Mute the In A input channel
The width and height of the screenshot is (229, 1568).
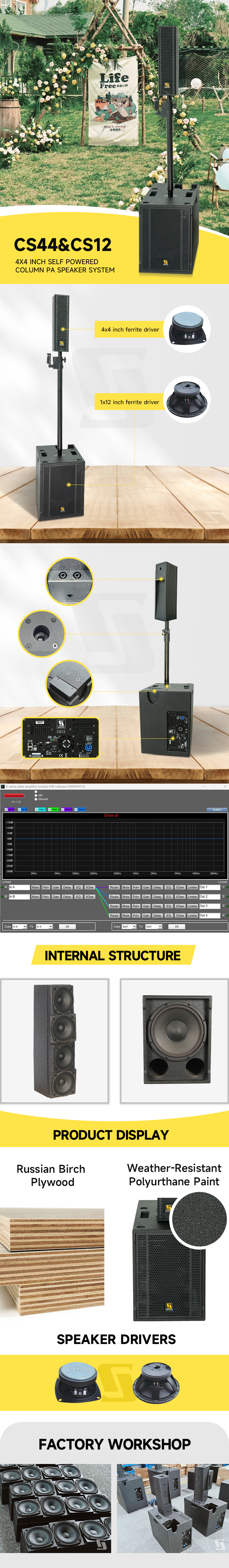click(35, 888)
